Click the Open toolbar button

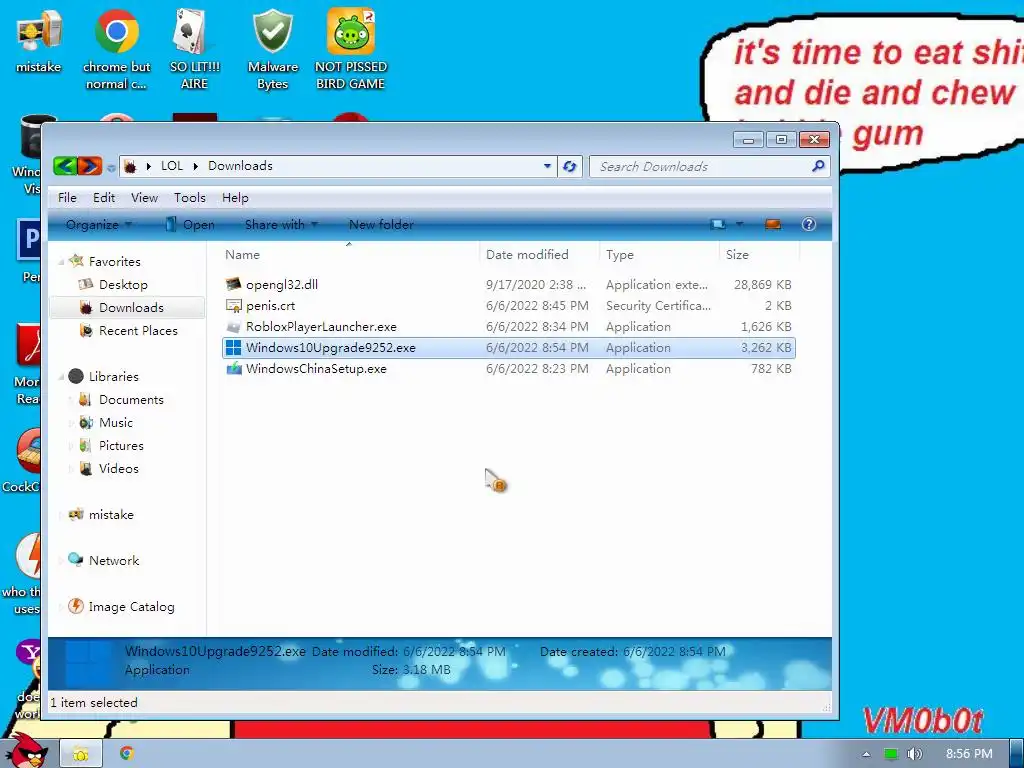(190, 225)
